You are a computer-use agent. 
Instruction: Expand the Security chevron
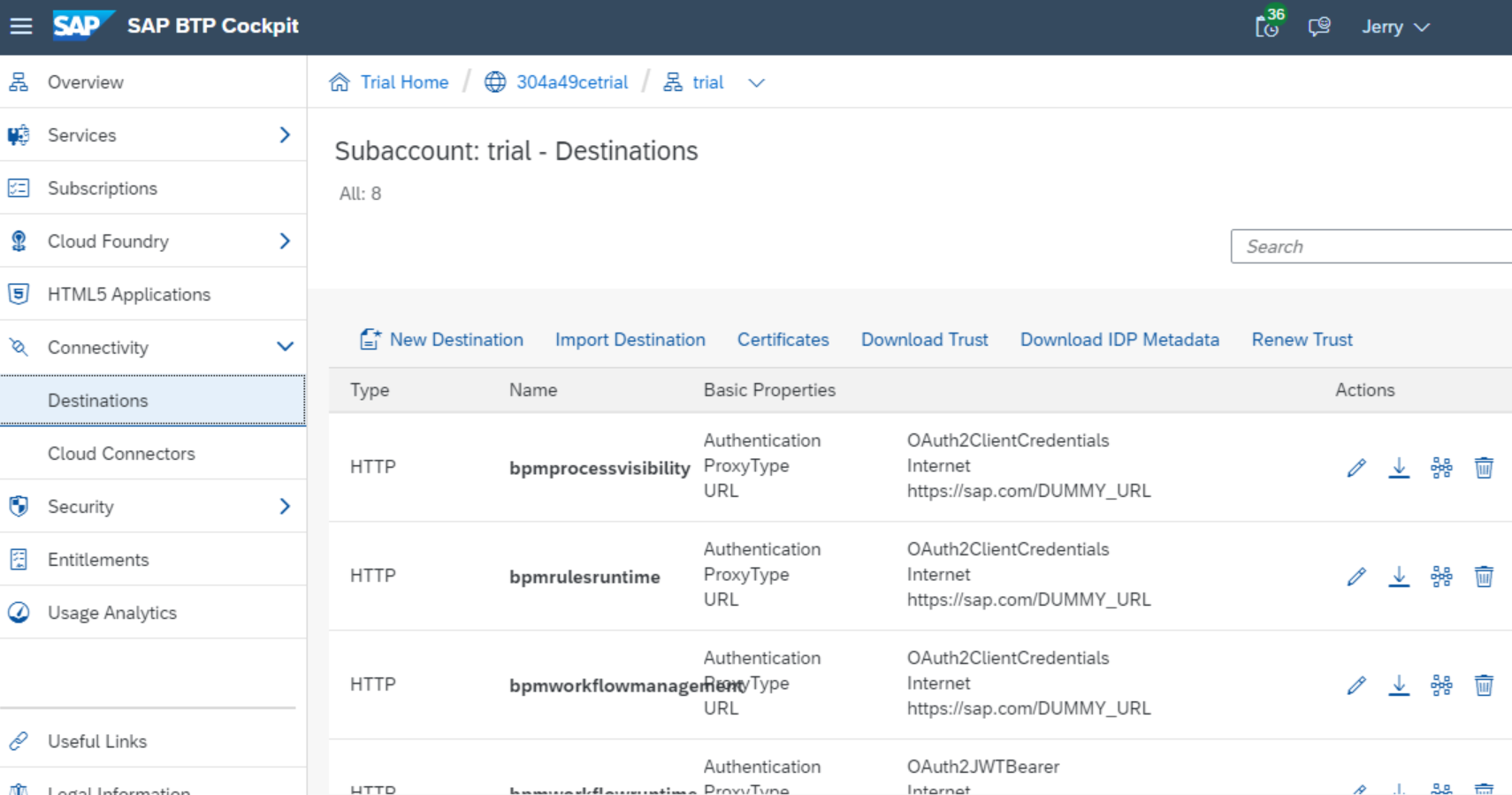[x=285, y=506]
